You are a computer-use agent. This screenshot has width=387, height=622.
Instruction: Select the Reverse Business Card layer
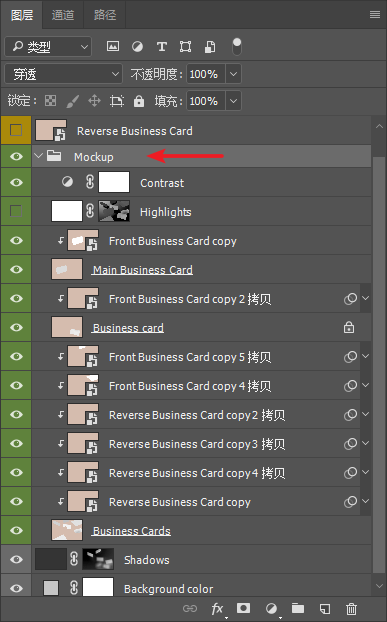[x=201, y=130]
